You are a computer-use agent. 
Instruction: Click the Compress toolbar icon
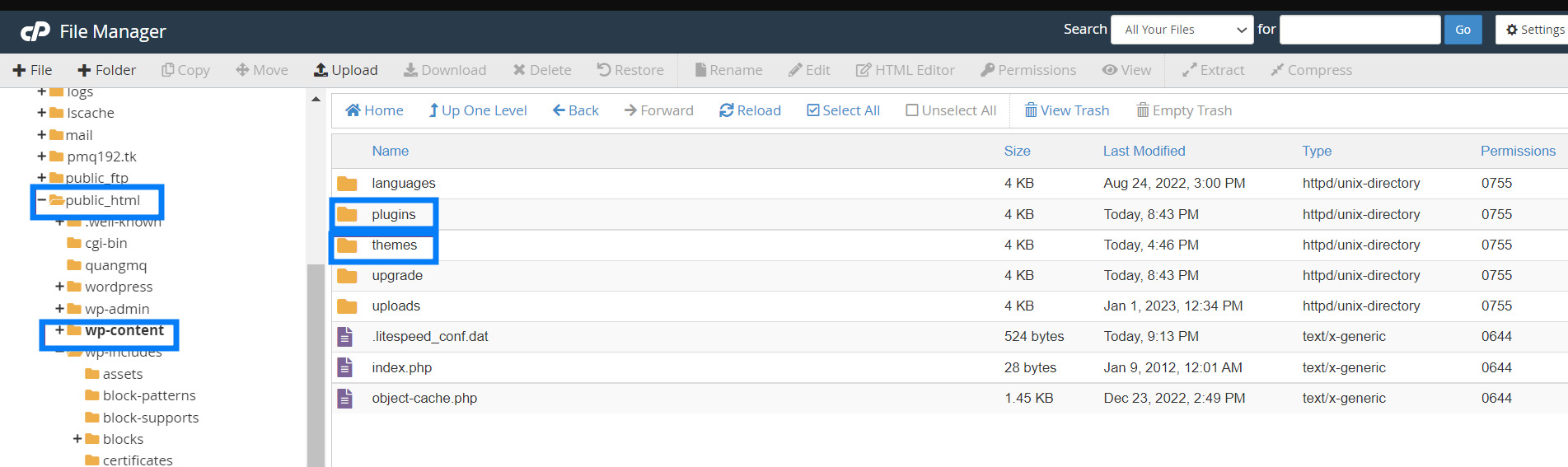[x=1277, y=70]
